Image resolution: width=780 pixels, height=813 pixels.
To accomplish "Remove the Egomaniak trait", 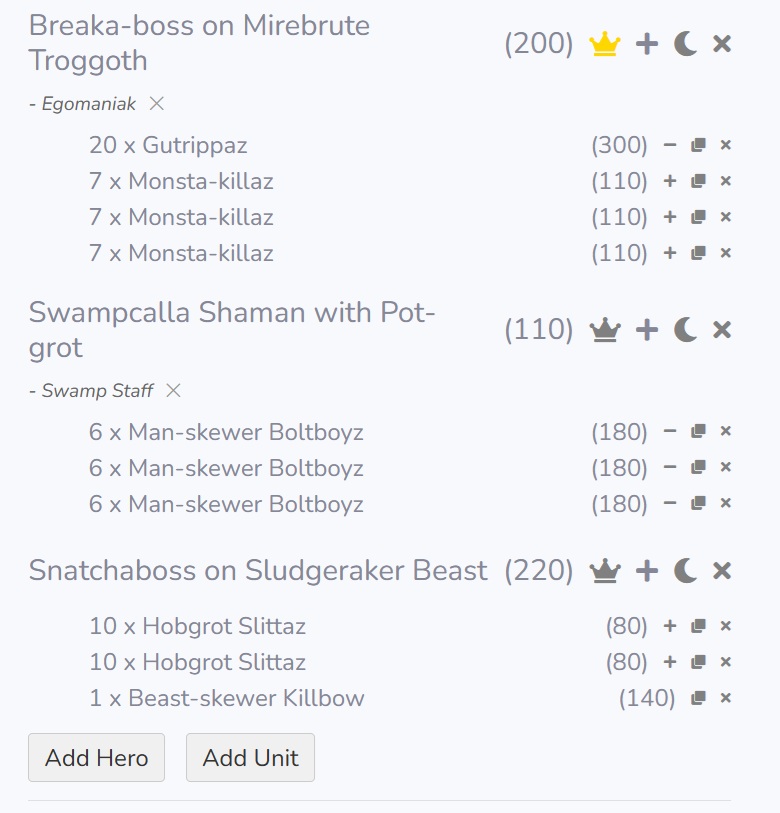I will (157, 103).
